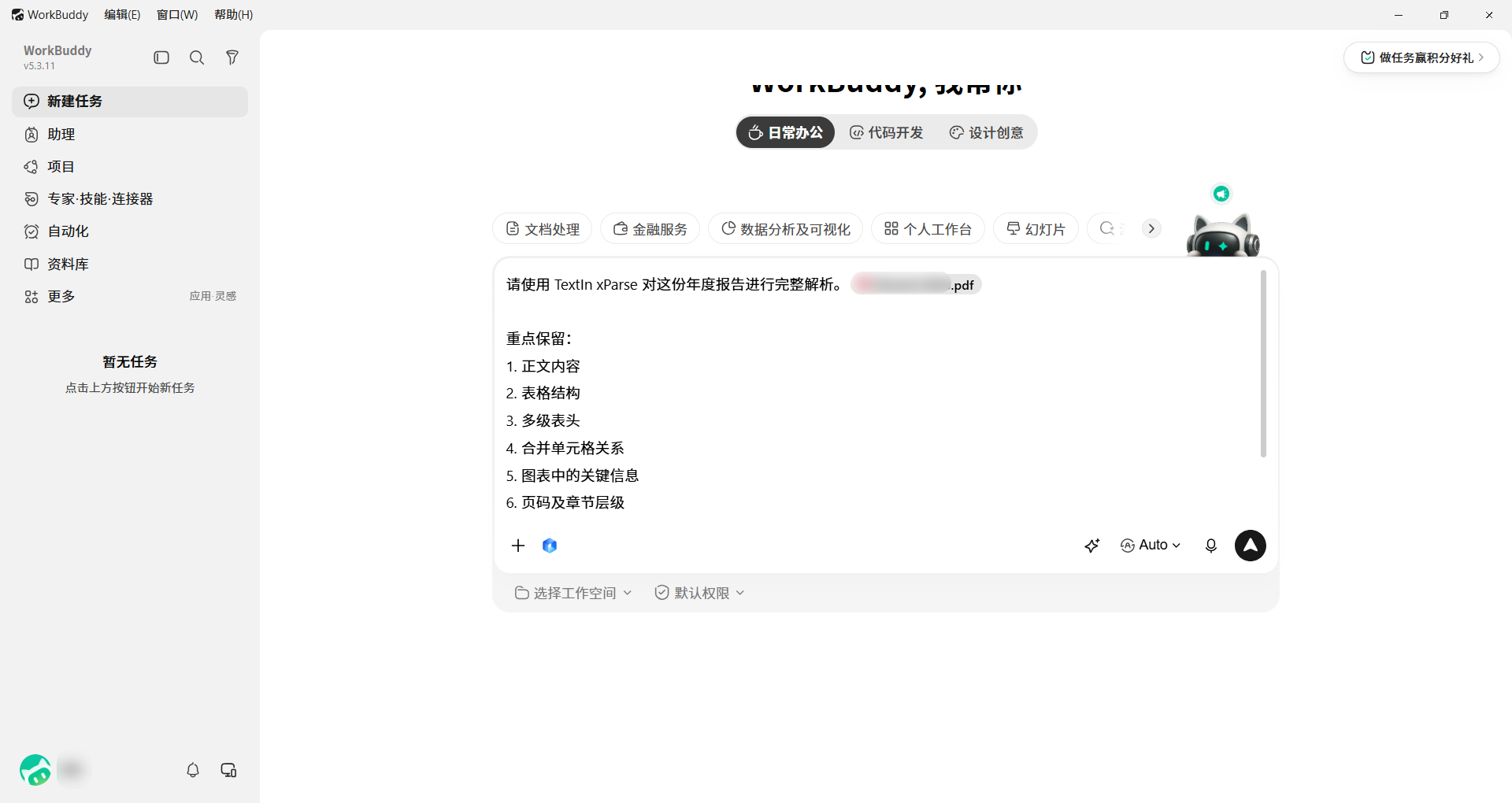Click the 金融服务 category chip
This screenshot has width=1512, height=803.
point(650,229)
